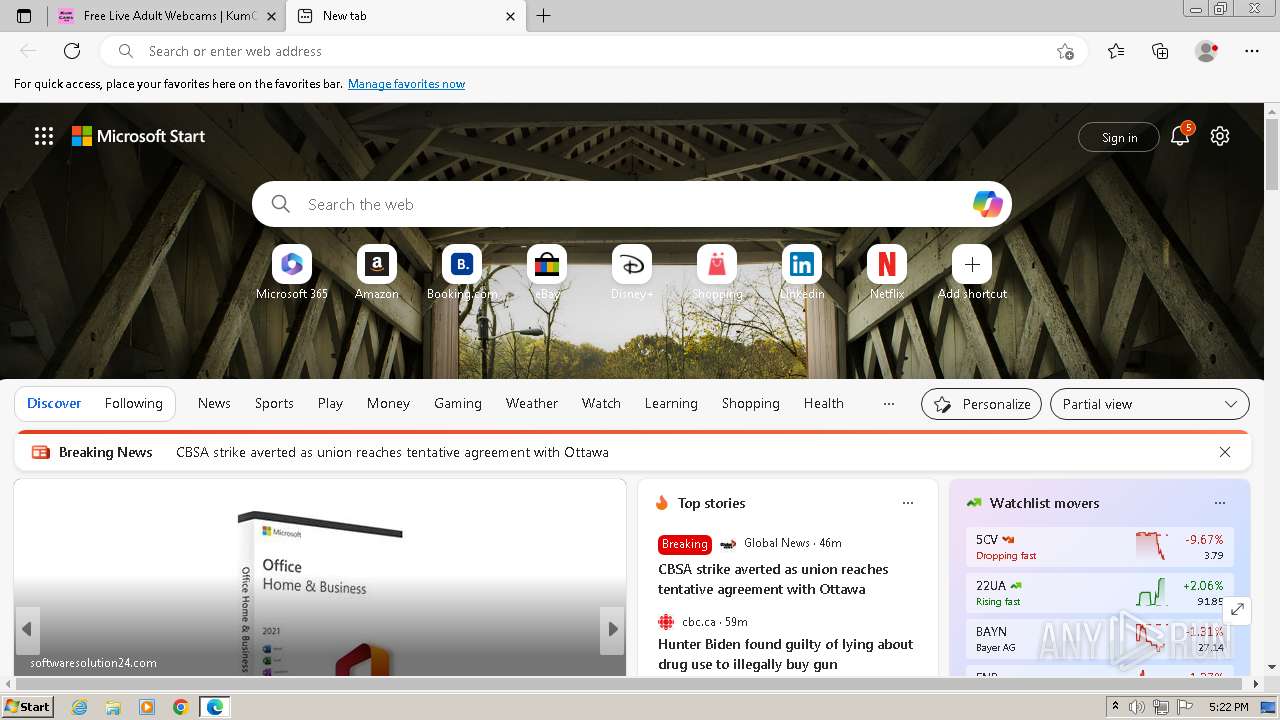1280x720 pixels.
Task: Open the Health category
Action: [x=824, y=403]
